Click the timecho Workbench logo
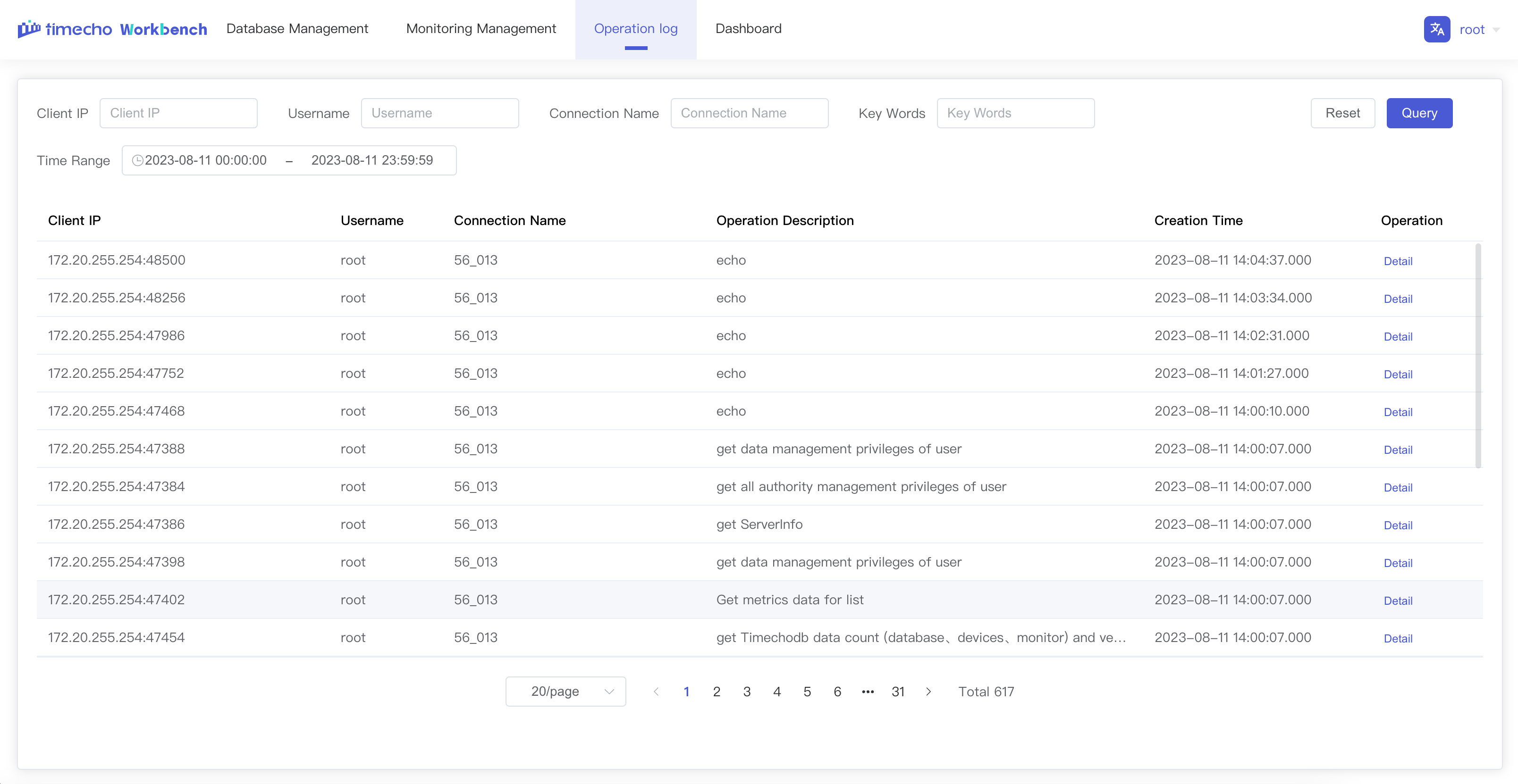 [112, 29]
